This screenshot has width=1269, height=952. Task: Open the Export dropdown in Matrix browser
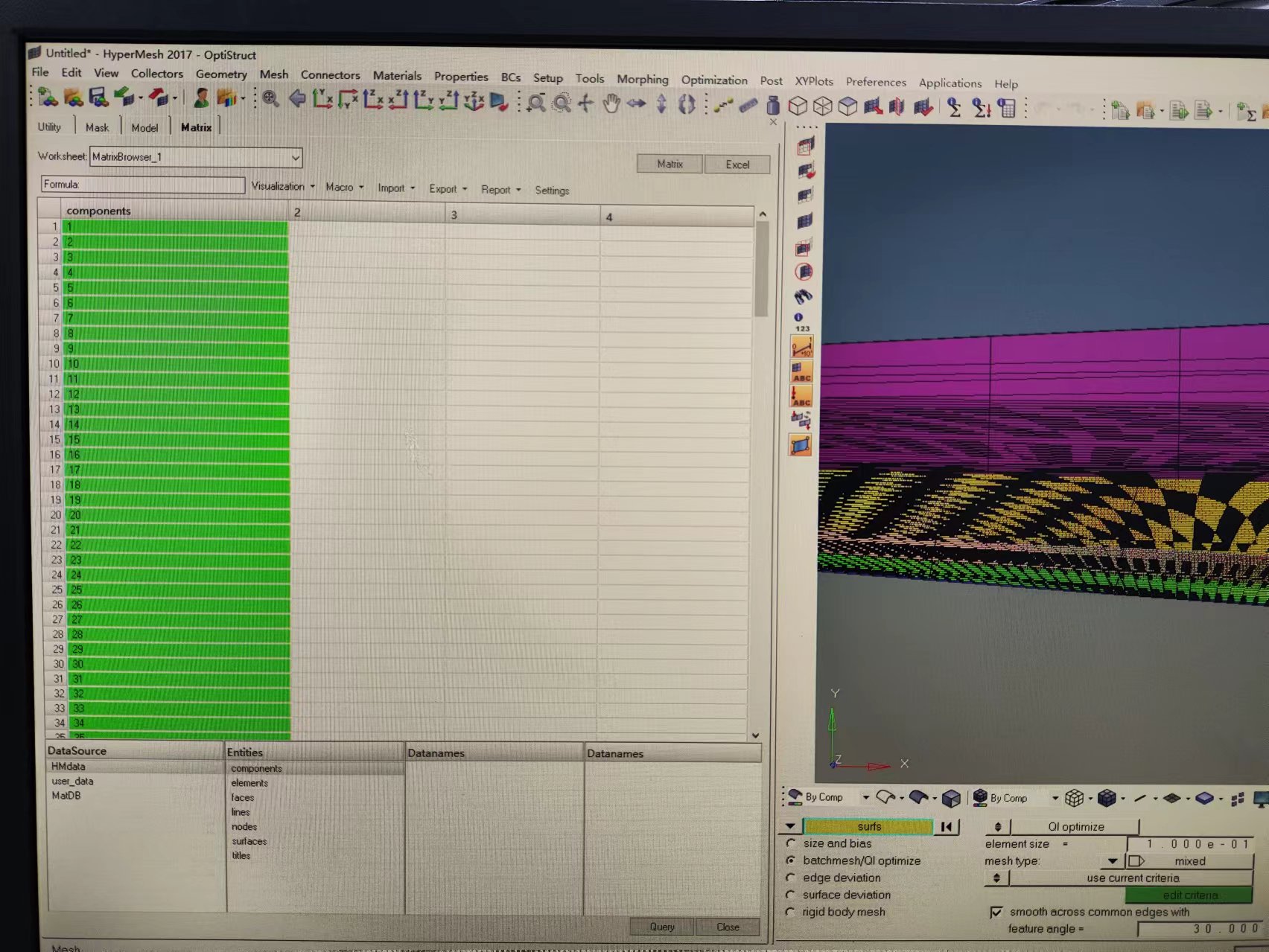pyautogui.click(x=448, y=188)
